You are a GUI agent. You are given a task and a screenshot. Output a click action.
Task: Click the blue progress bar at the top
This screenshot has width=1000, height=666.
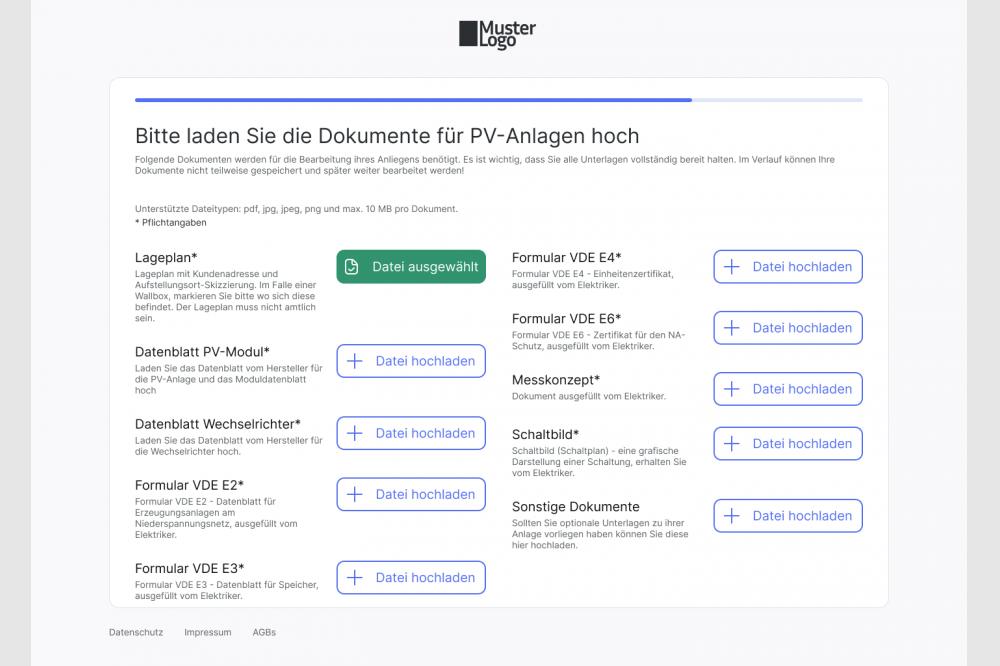click(x=413, y=100)
